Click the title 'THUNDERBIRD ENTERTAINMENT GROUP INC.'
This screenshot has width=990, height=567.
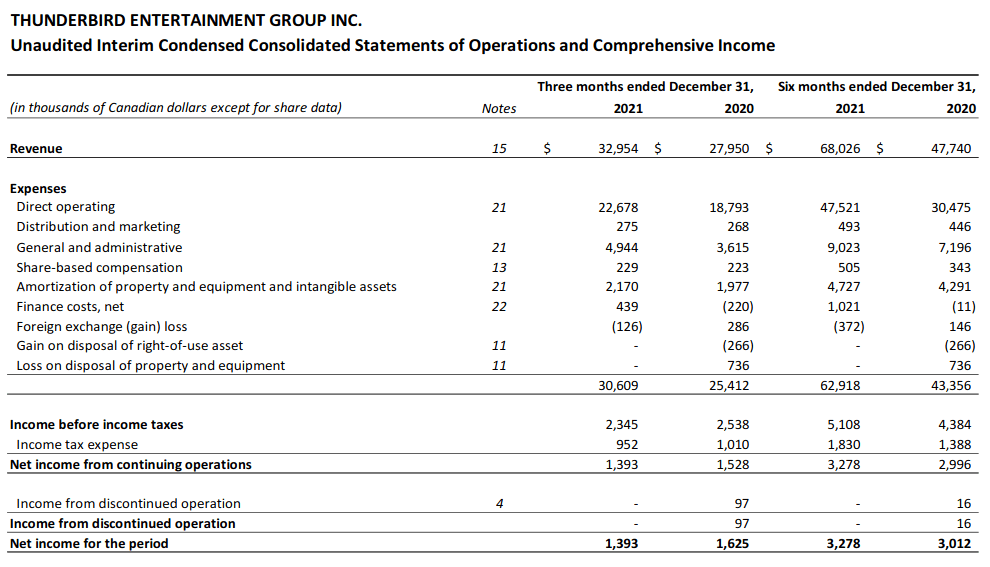tap(186, 20)
